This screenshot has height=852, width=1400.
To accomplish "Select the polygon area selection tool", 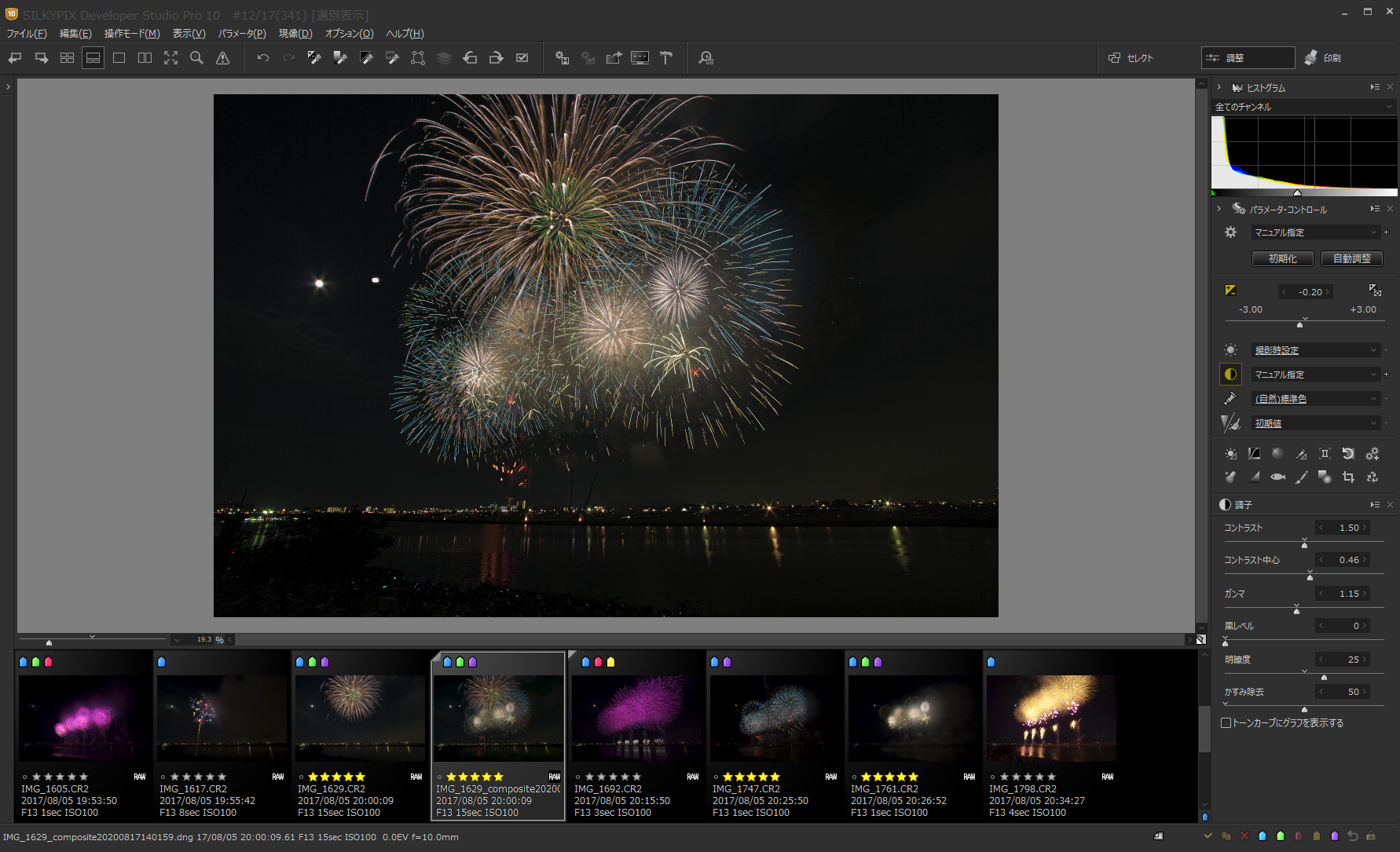I will 418,58.
